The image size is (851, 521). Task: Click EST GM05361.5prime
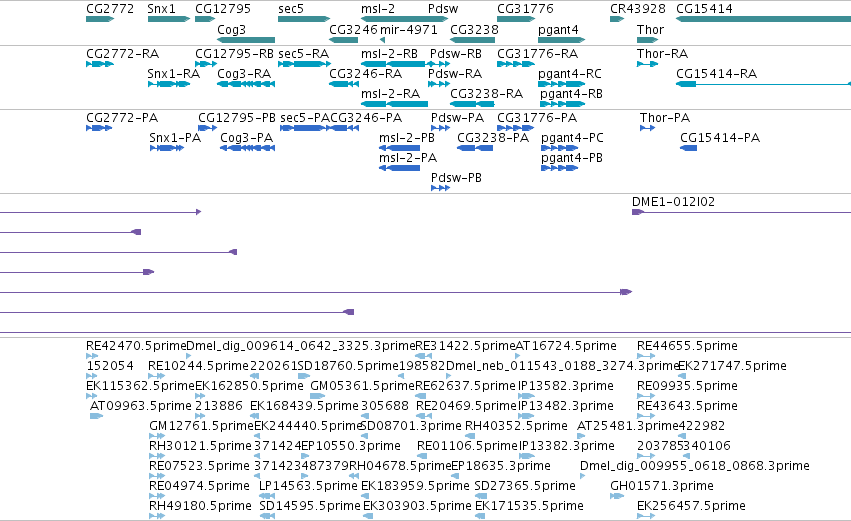[317, 396]
